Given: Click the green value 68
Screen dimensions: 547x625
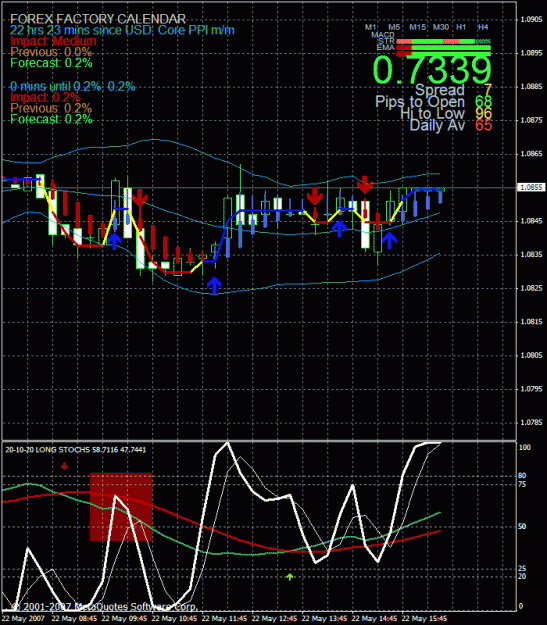Looking at the screenshot, I should tap(484, 102).
